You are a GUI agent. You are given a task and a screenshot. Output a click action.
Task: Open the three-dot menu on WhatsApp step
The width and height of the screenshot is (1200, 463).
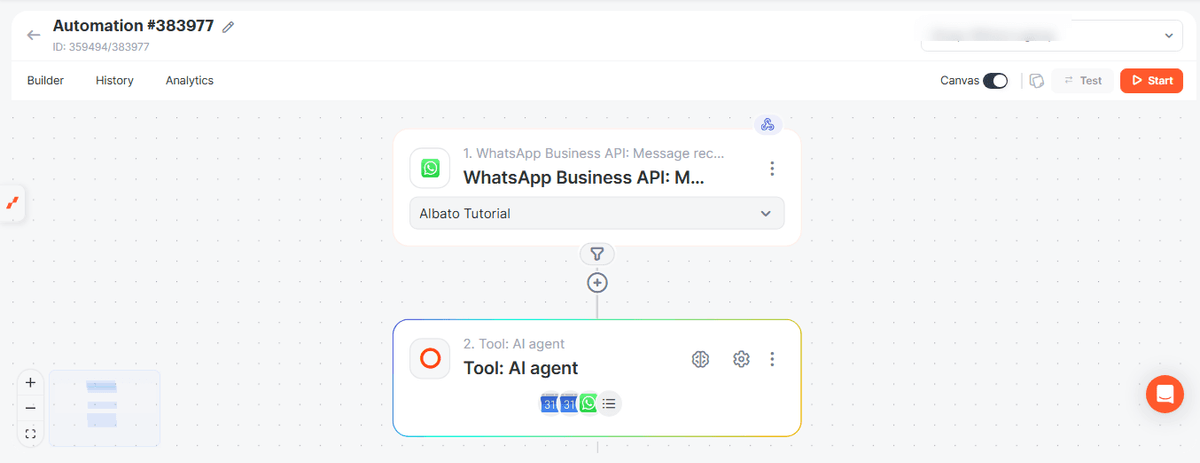(772, 169)
